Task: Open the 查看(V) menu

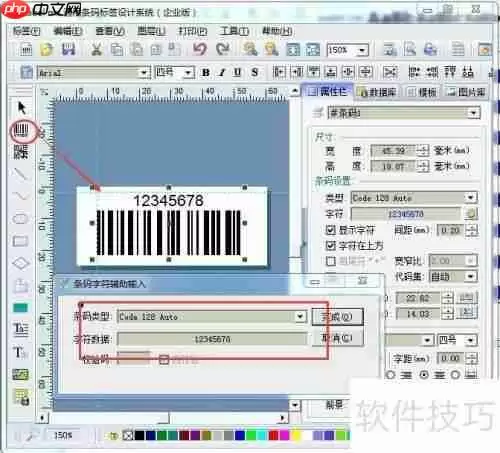Action: coord(110,31)
